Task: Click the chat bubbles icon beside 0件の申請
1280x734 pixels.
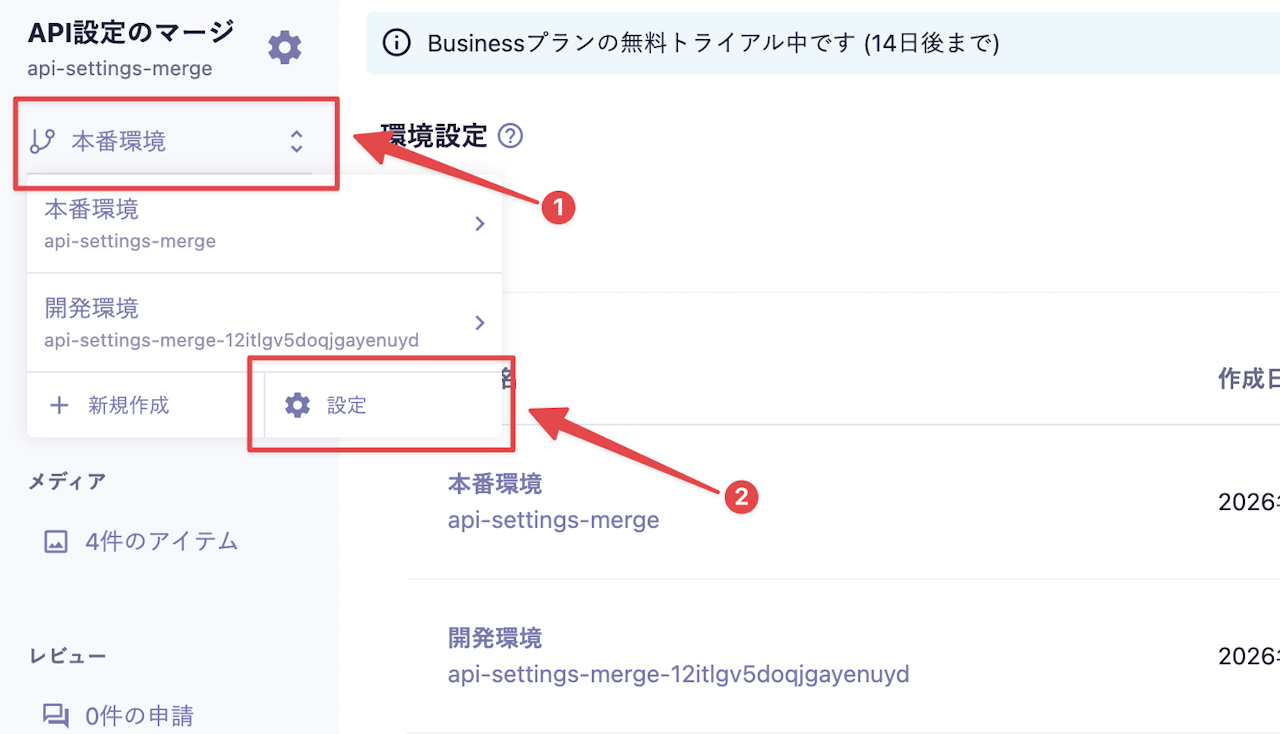Action: click(56, 716)
